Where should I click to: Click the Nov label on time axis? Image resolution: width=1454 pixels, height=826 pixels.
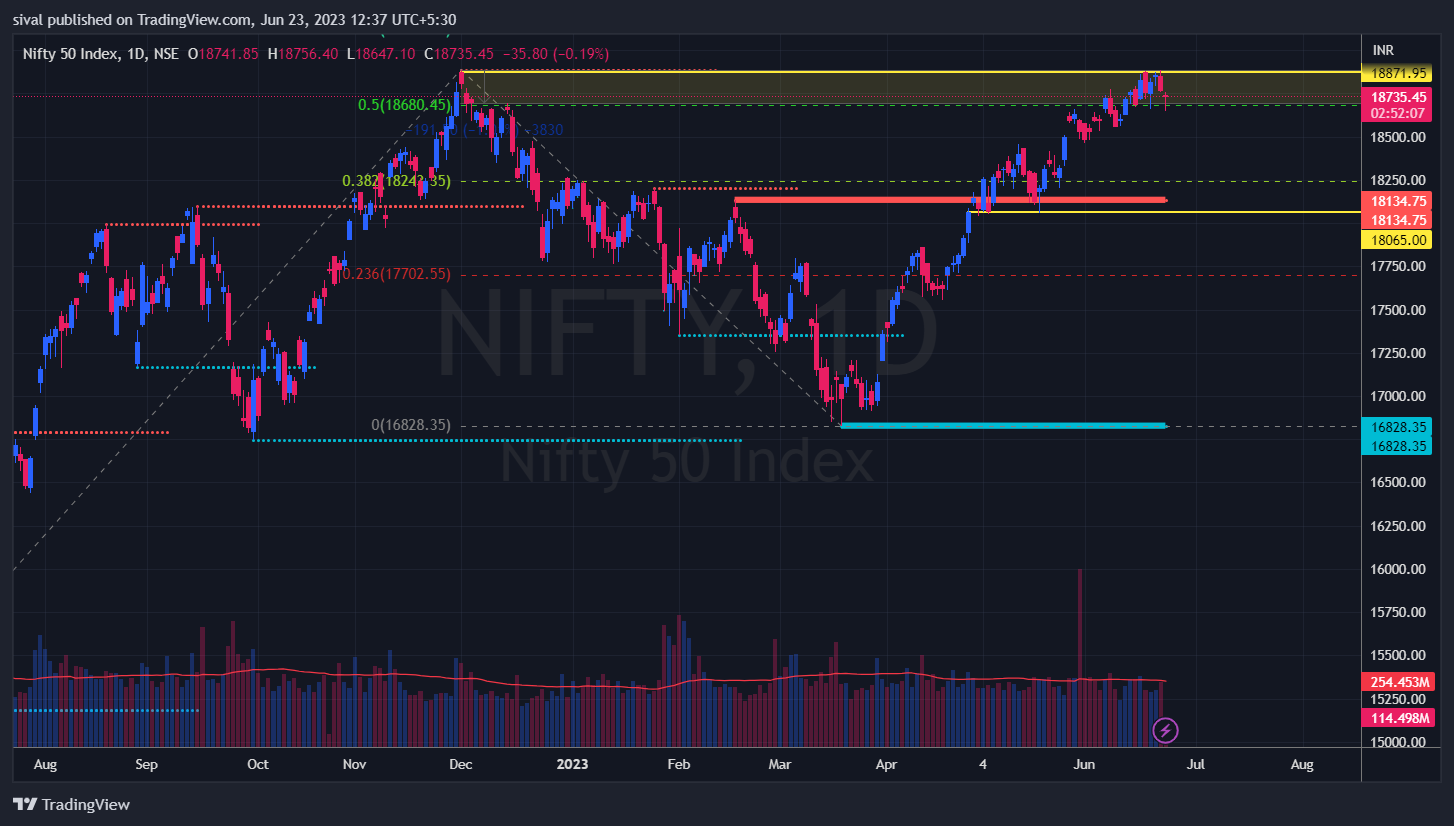point(355,765)
